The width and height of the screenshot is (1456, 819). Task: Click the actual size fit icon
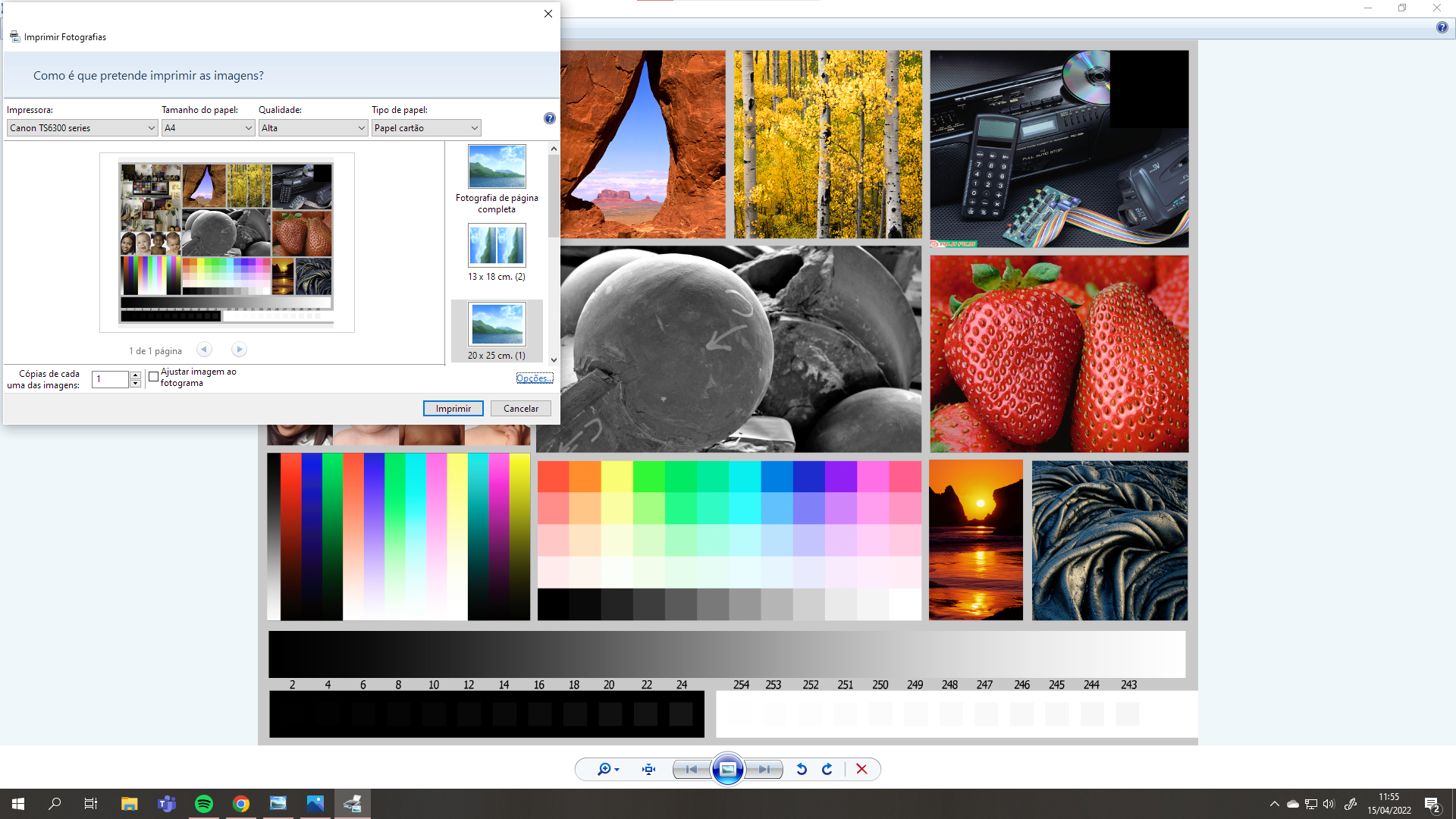tap(648, 769)
